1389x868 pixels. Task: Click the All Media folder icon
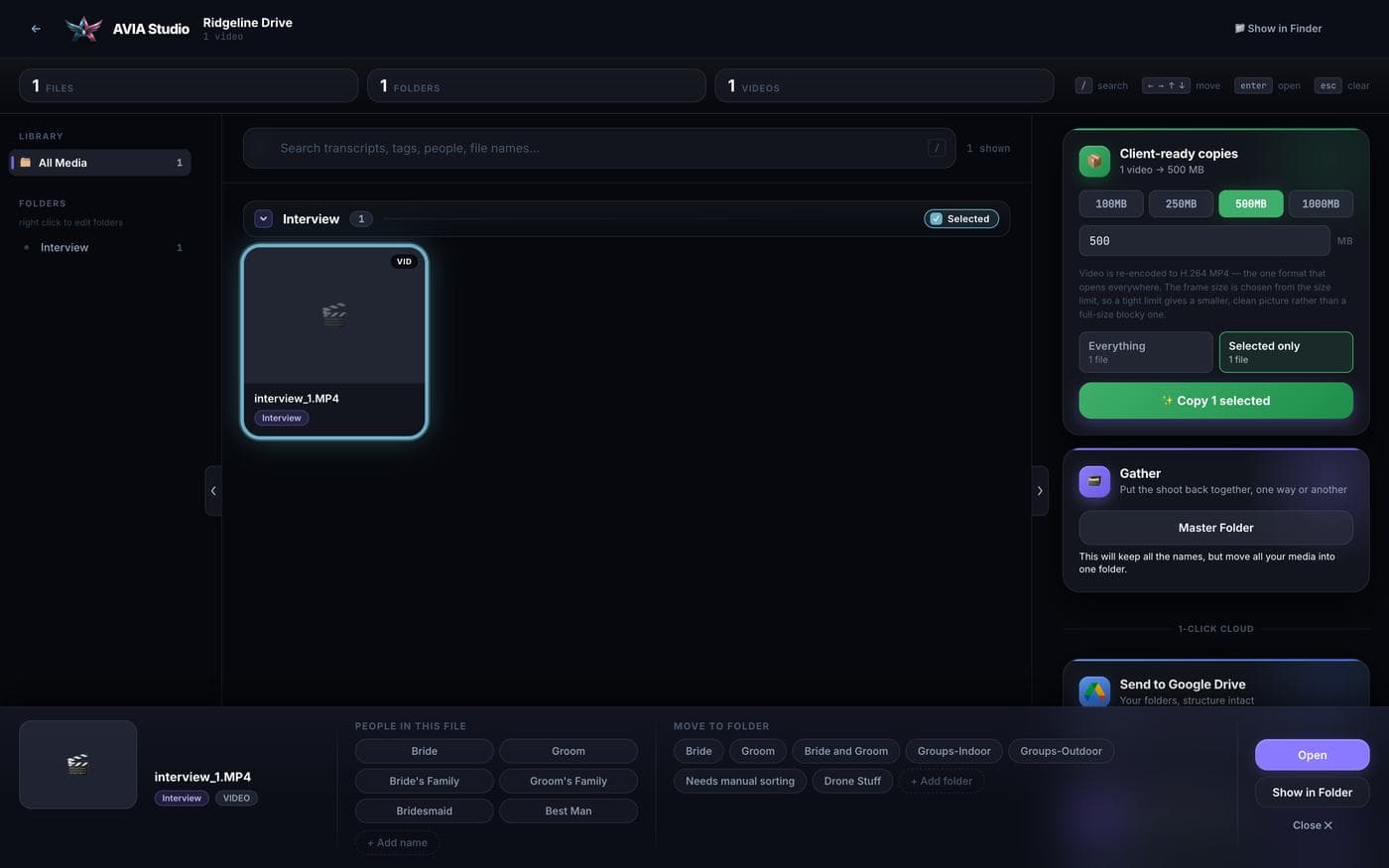[x=26, y=163]
